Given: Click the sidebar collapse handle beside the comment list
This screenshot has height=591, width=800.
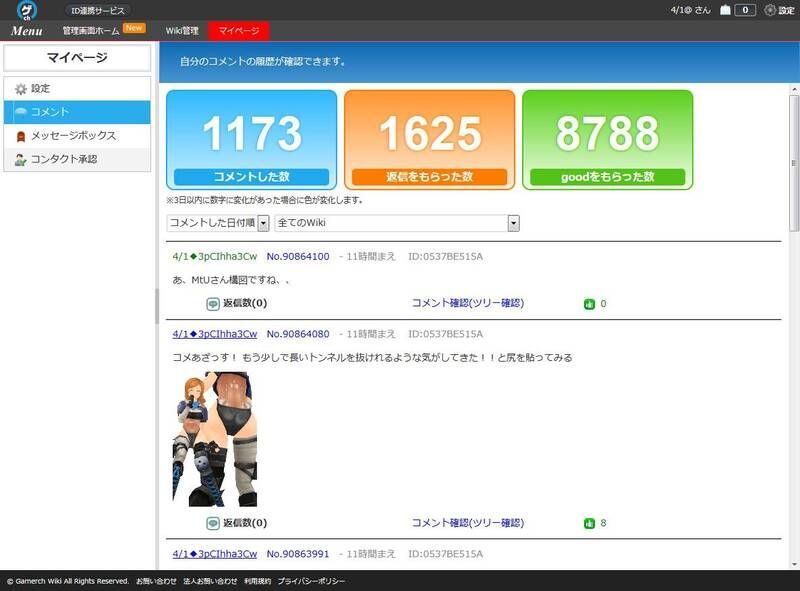Looking at the screenshot, I should pos(157,306).
